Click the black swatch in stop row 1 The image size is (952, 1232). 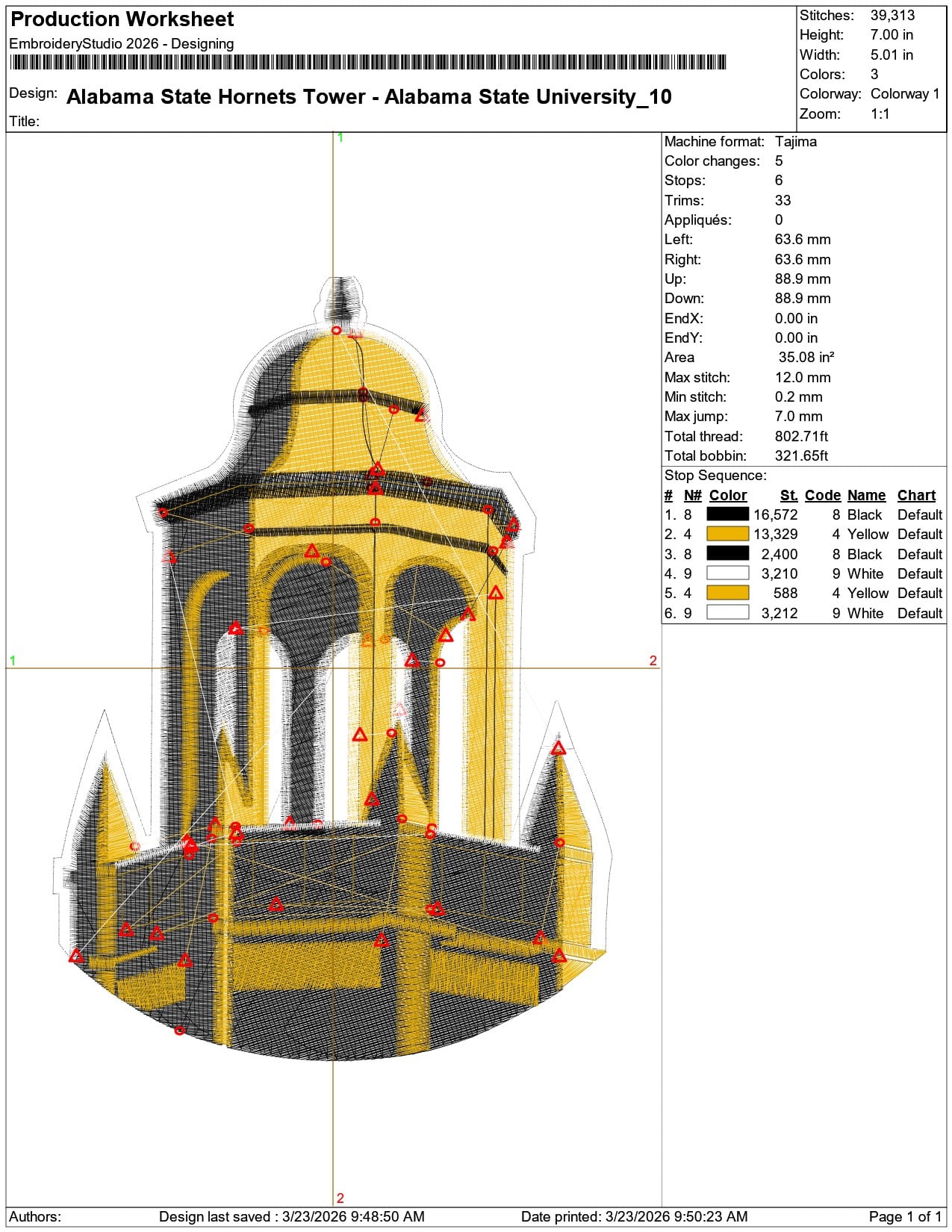tap(727, 514)
